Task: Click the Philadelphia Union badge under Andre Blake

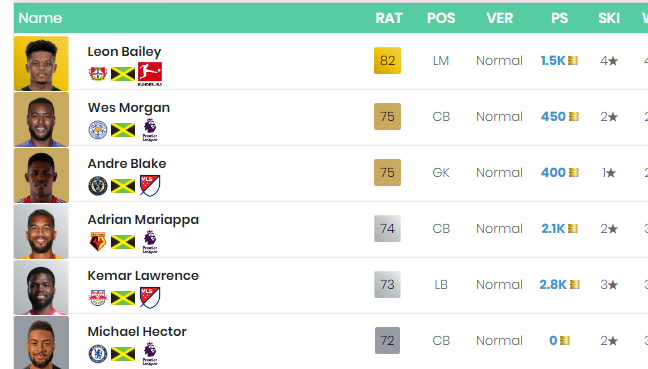Action: pos(98,186)
